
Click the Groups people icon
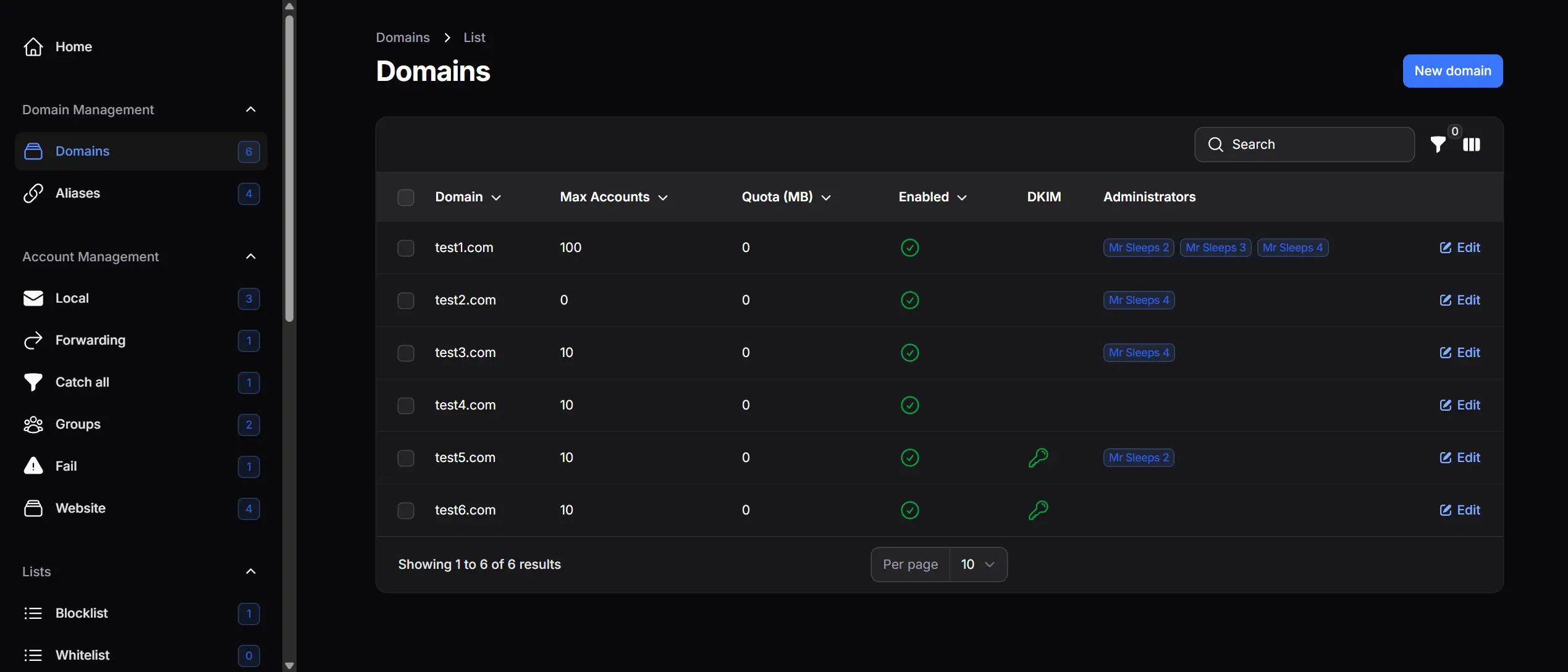[33, 424]
